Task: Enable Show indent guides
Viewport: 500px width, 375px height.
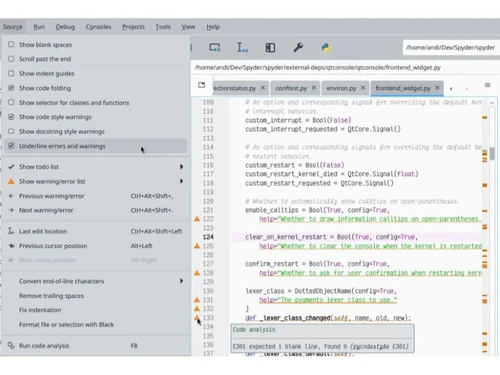Action: [x=11, y=73]
